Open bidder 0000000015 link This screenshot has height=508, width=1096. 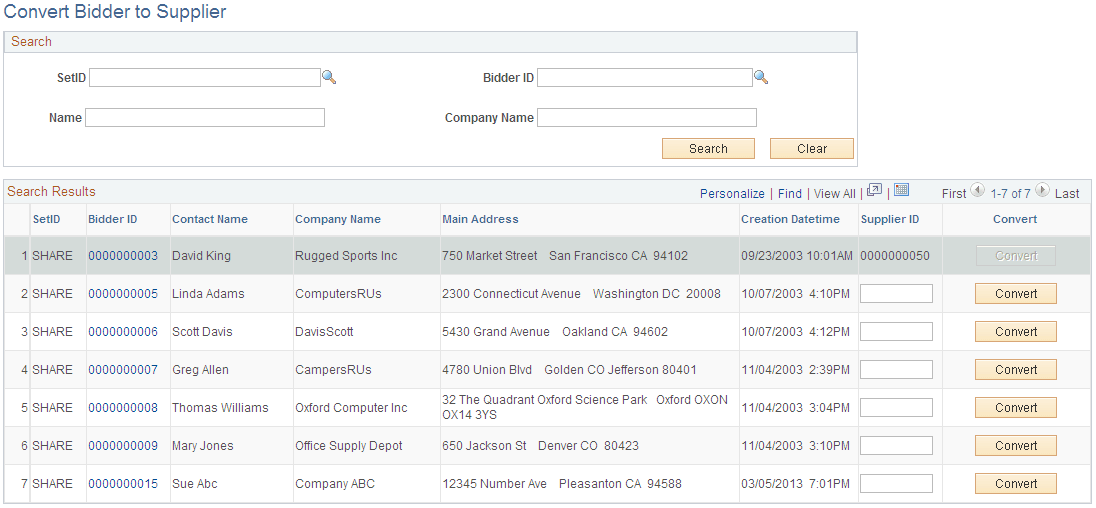tap(123, 483)
